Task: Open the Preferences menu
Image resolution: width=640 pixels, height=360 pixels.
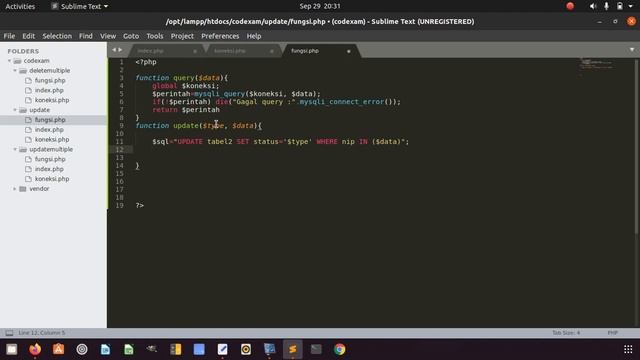Action: 220,36
